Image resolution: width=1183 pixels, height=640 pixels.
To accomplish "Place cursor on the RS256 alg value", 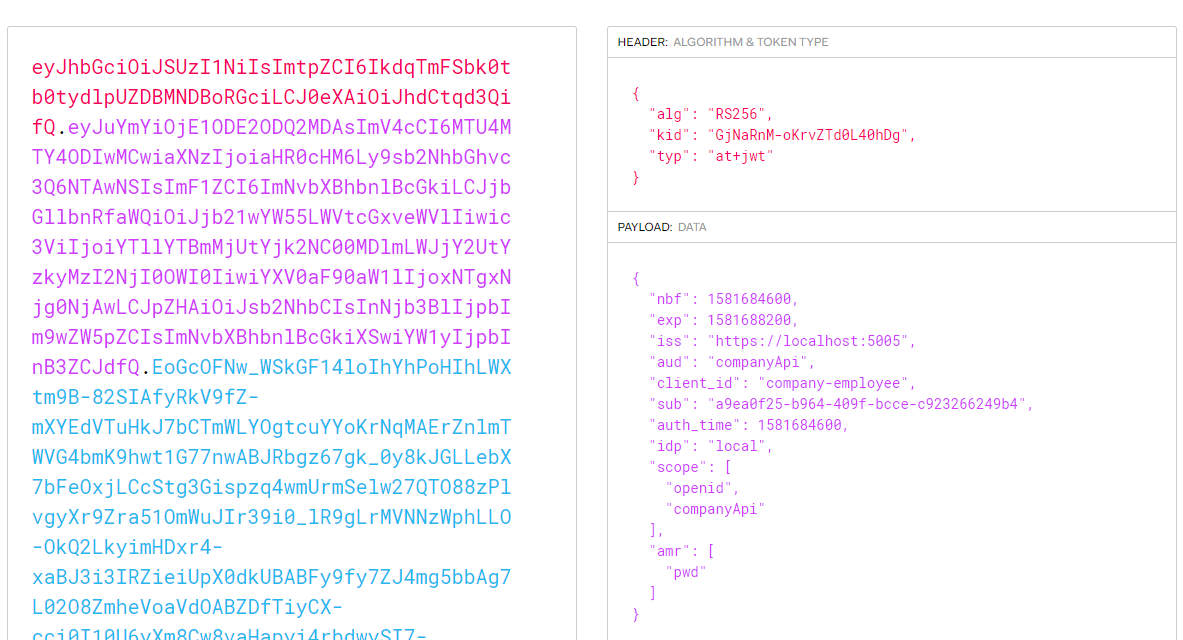I will pyautogui.click(x=740, y=114).
